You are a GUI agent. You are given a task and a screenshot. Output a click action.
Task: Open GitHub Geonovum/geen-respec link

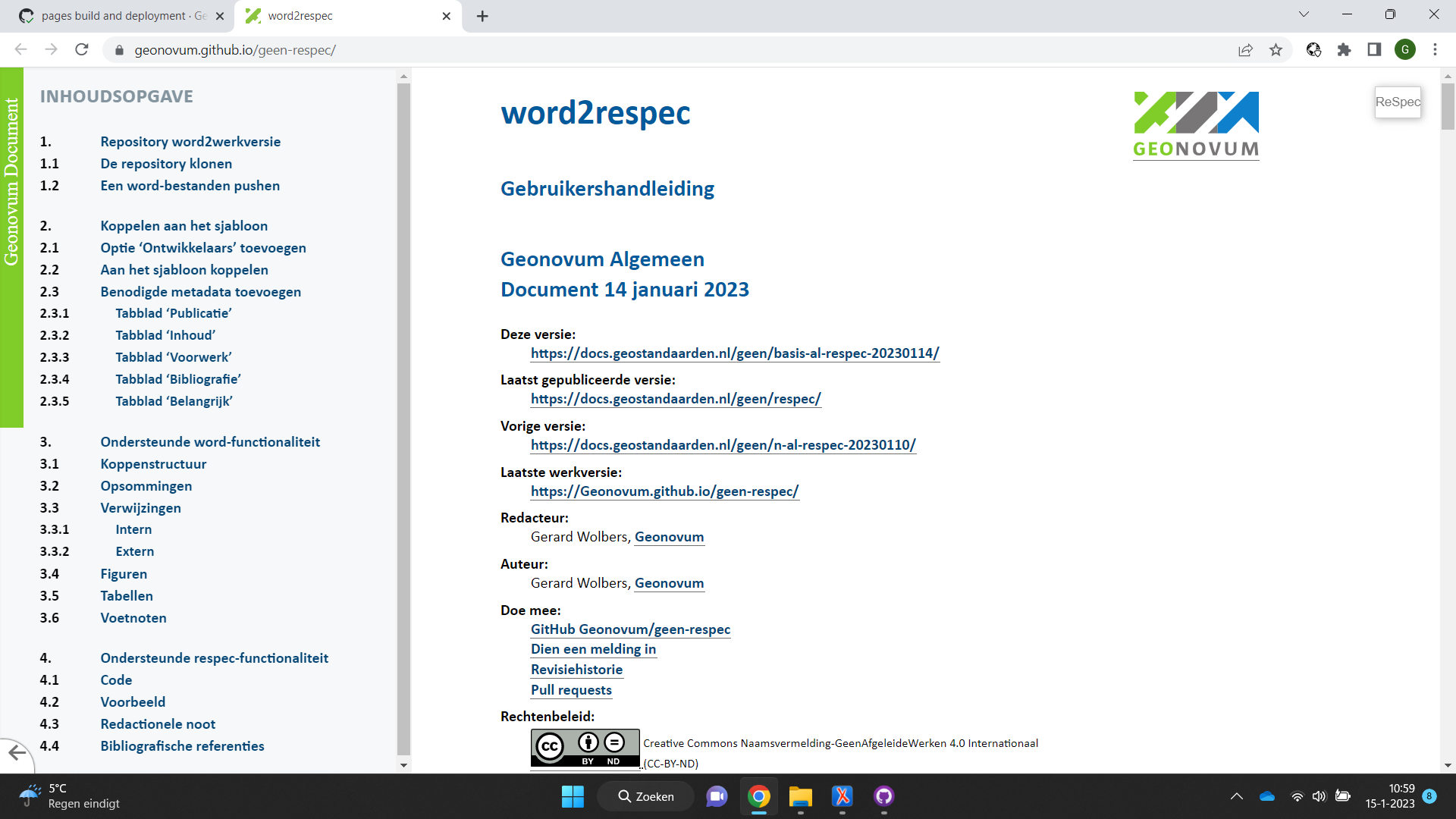coord(631,629)
